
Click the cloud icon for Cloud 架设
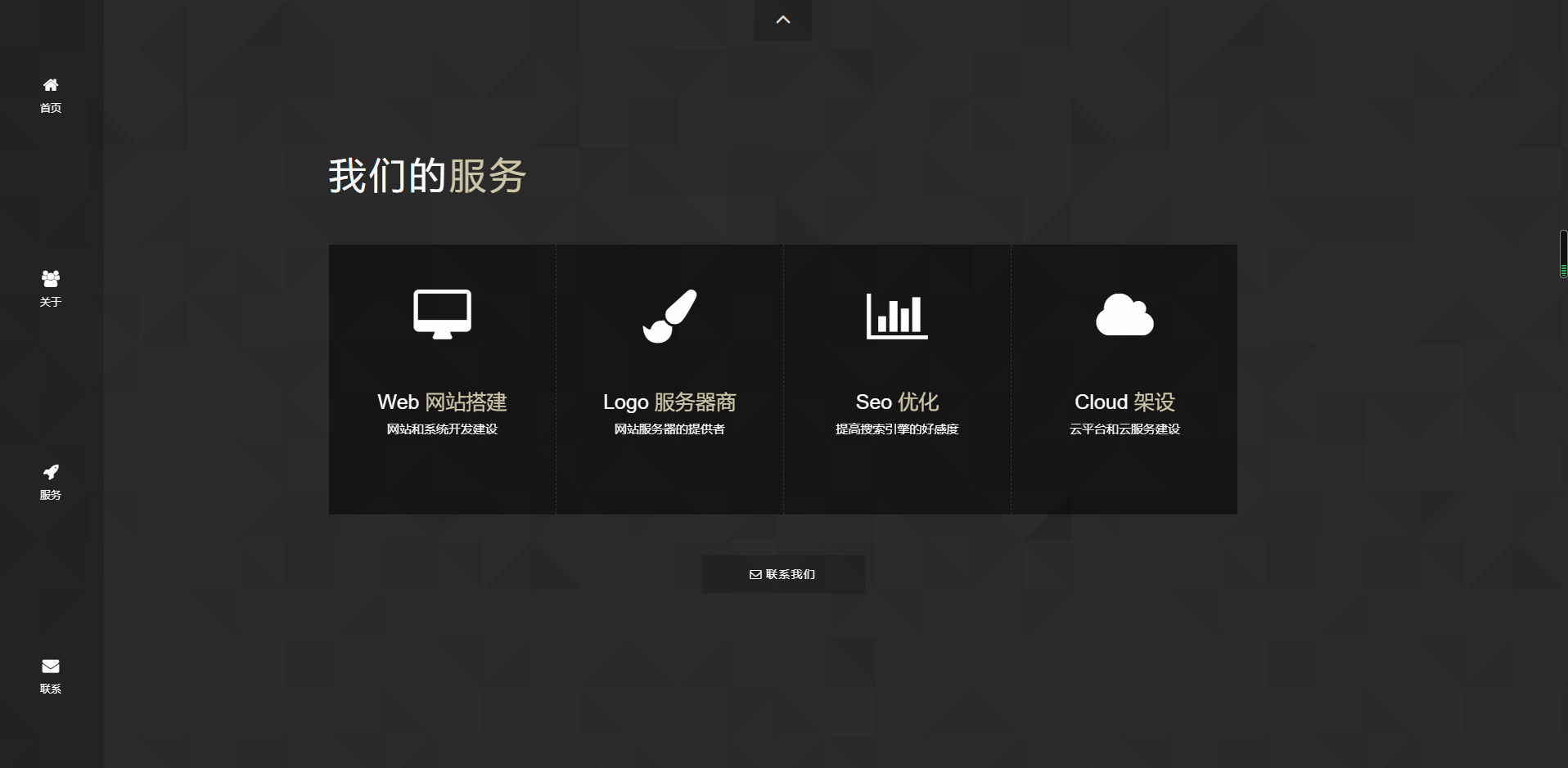coord(1124,315)
